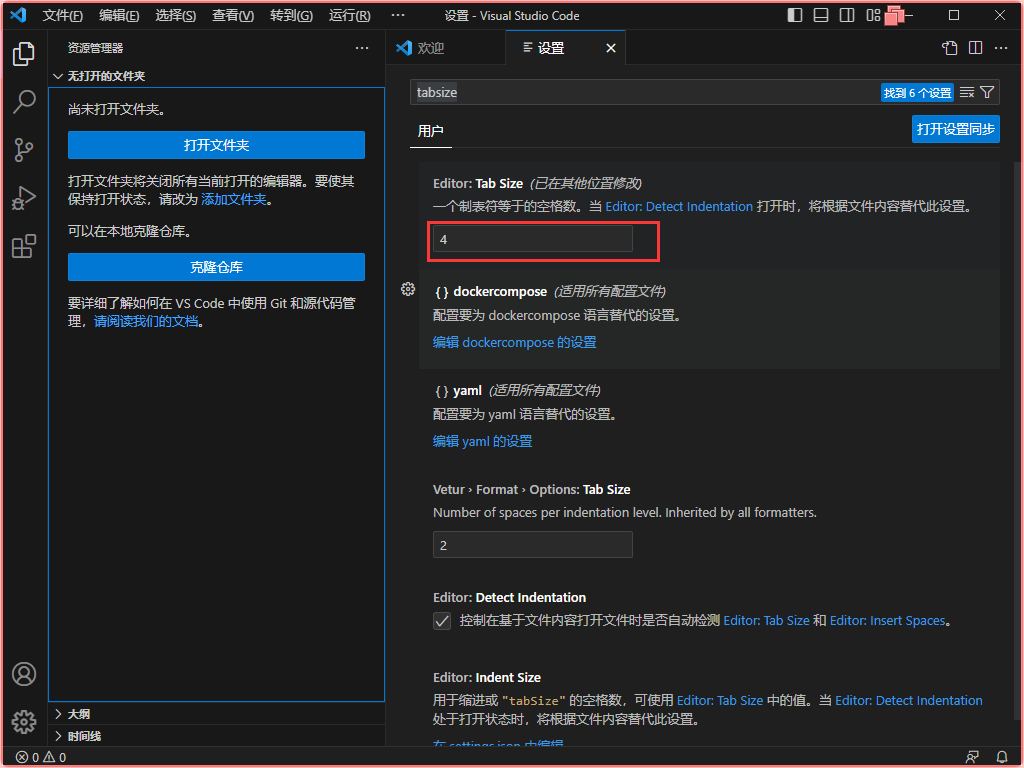The height and width of the screenshot is (768, 1024).
Task: Toggle the bottom panel layout icon
Action: 821,15
